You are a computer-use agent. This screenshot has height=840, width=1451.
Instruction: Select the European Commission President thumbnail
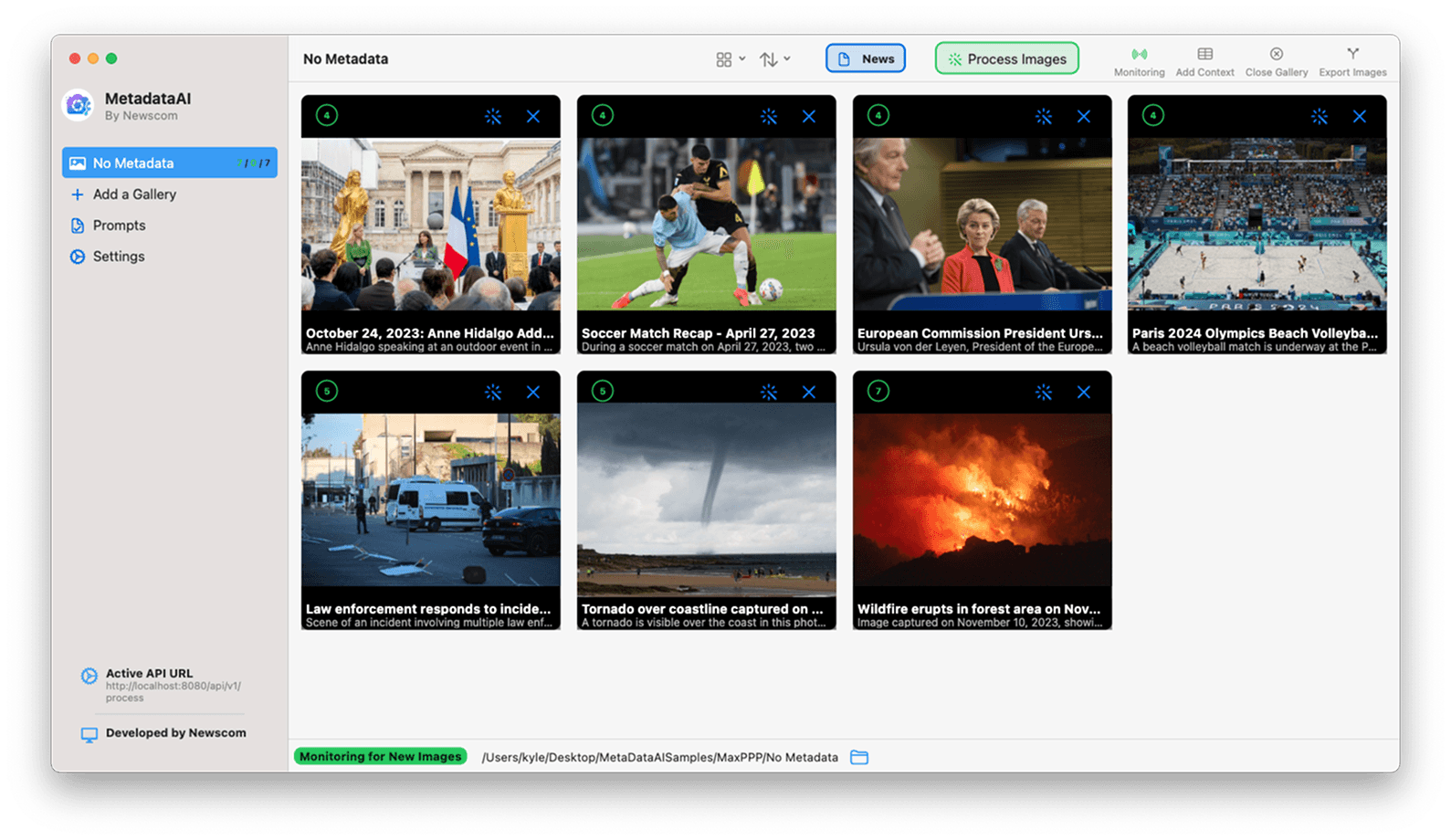[982, 225]
